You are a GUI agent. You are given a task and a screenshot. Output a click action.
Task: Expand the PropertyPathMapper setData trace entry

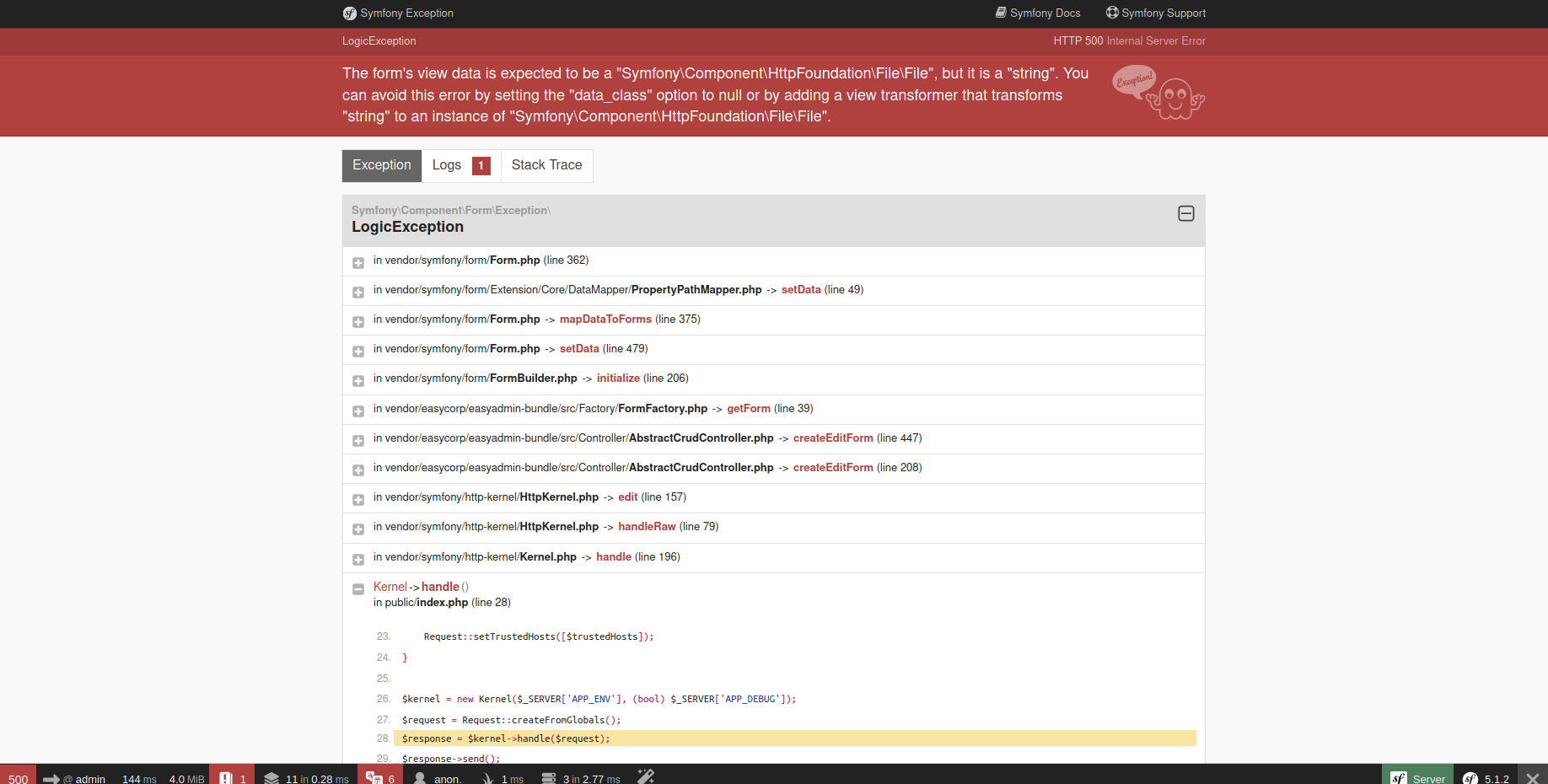pos(358,293)
